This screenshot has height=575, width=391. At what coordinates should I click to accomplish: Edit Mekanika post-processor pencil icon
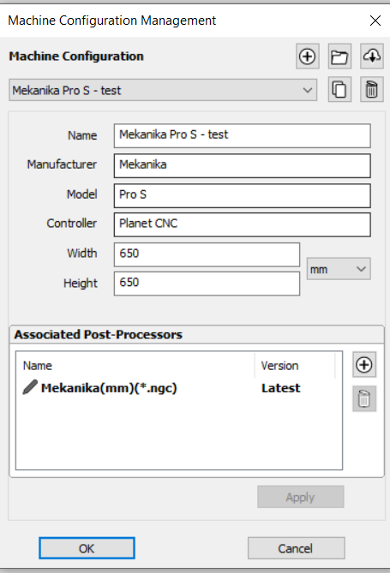[x=30, y=387]
